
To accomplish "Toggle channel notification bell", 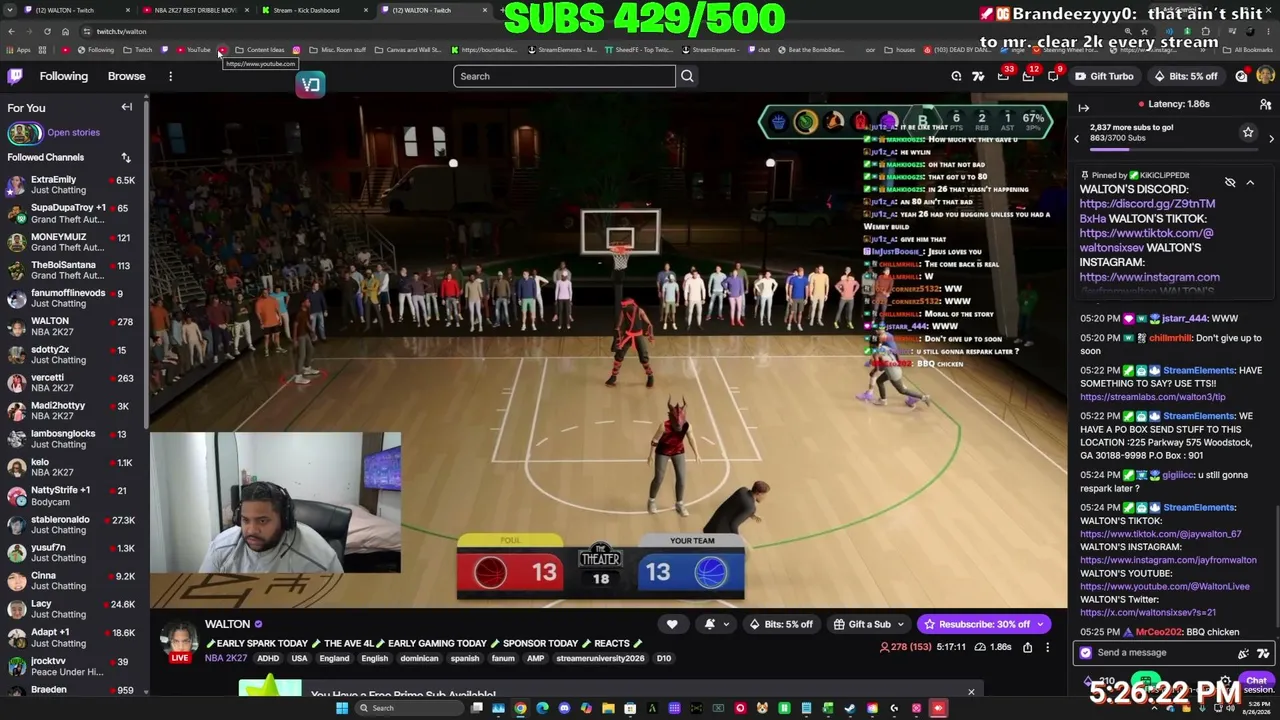I will (x=709, y=624).
